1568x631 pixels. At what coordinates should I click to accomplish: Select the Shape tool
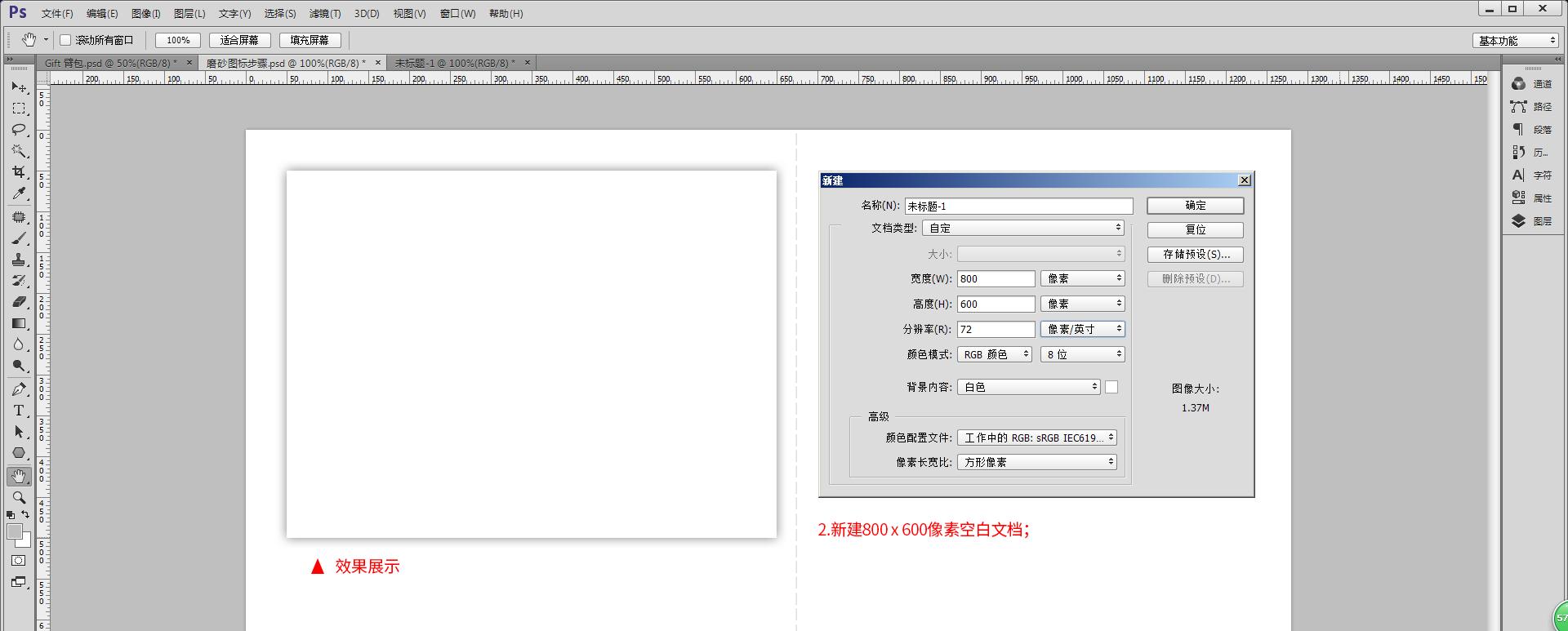coord(19,453)
